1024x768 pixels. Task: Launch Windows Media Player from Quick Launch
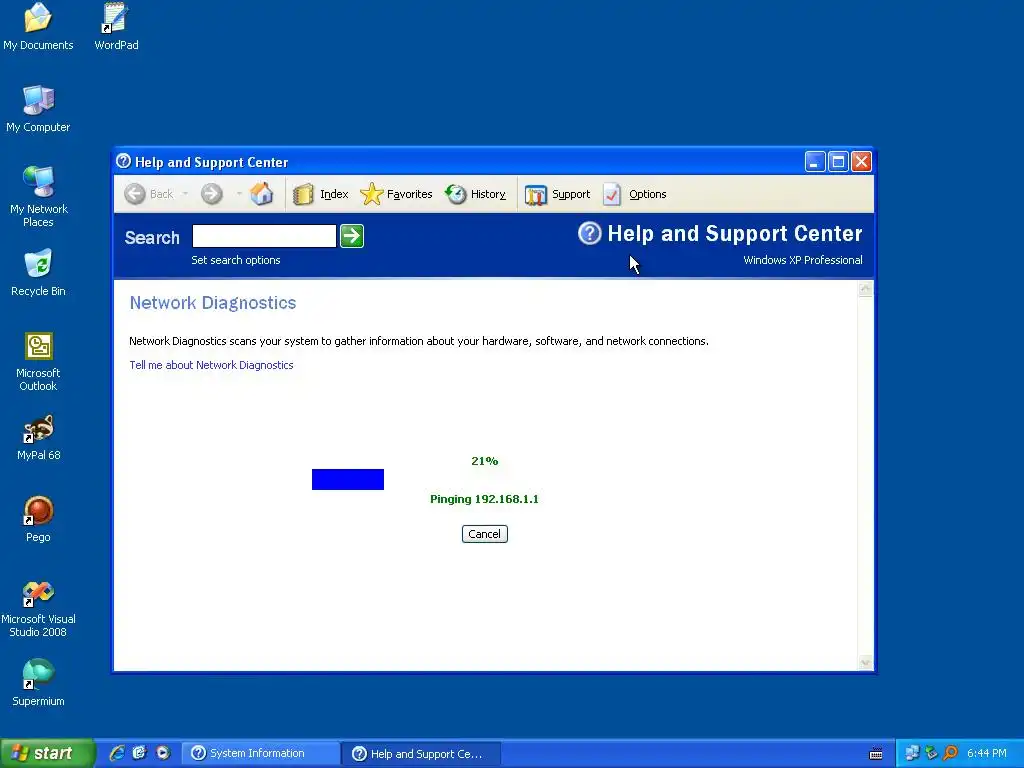coord(163,753)
